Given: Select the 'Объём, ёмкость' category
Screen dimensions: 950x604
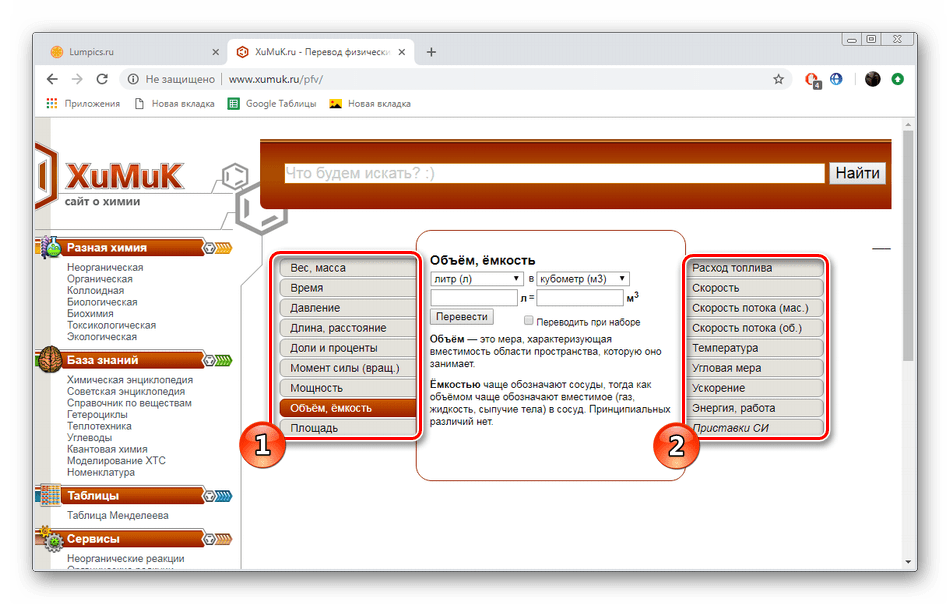Looking at the screenshot, I should [x=348, y=408].
